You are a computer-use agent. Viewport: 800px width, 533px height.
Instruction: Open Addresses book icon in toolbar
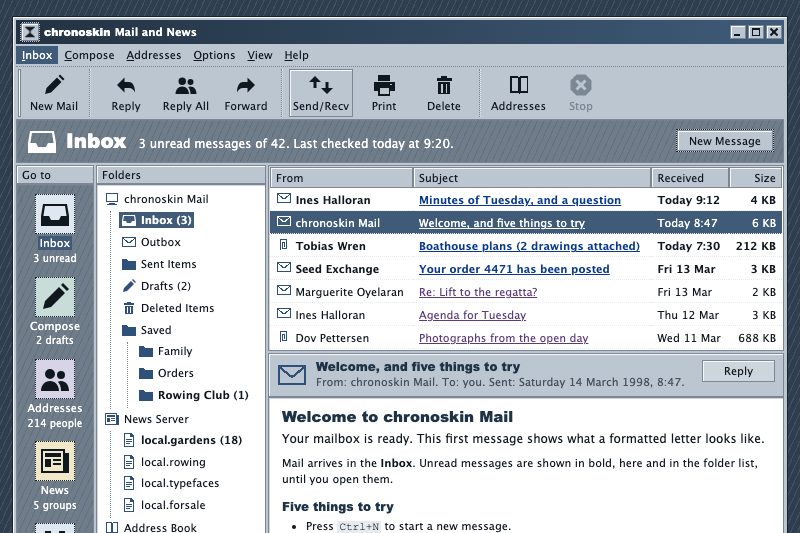coord(519,85)
